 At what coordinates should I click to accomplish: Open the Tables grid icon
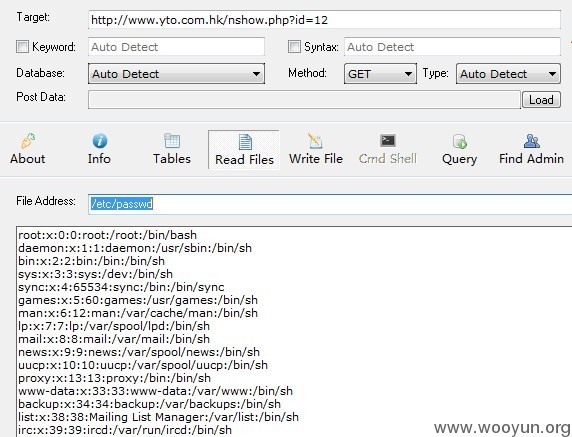(x=172, y=141)
